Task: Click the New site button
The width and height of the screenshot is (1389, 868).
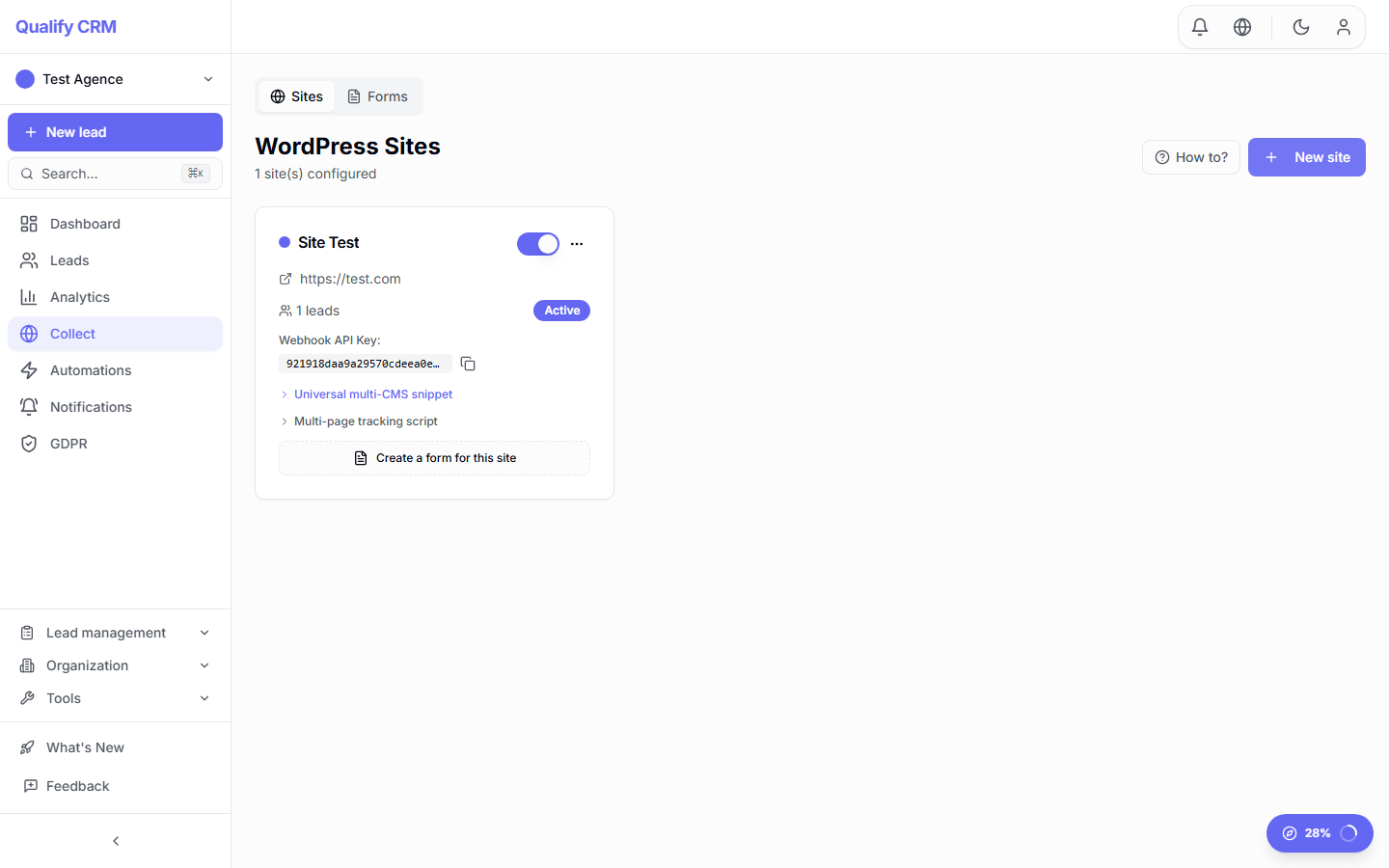Action: (1307, 157)
